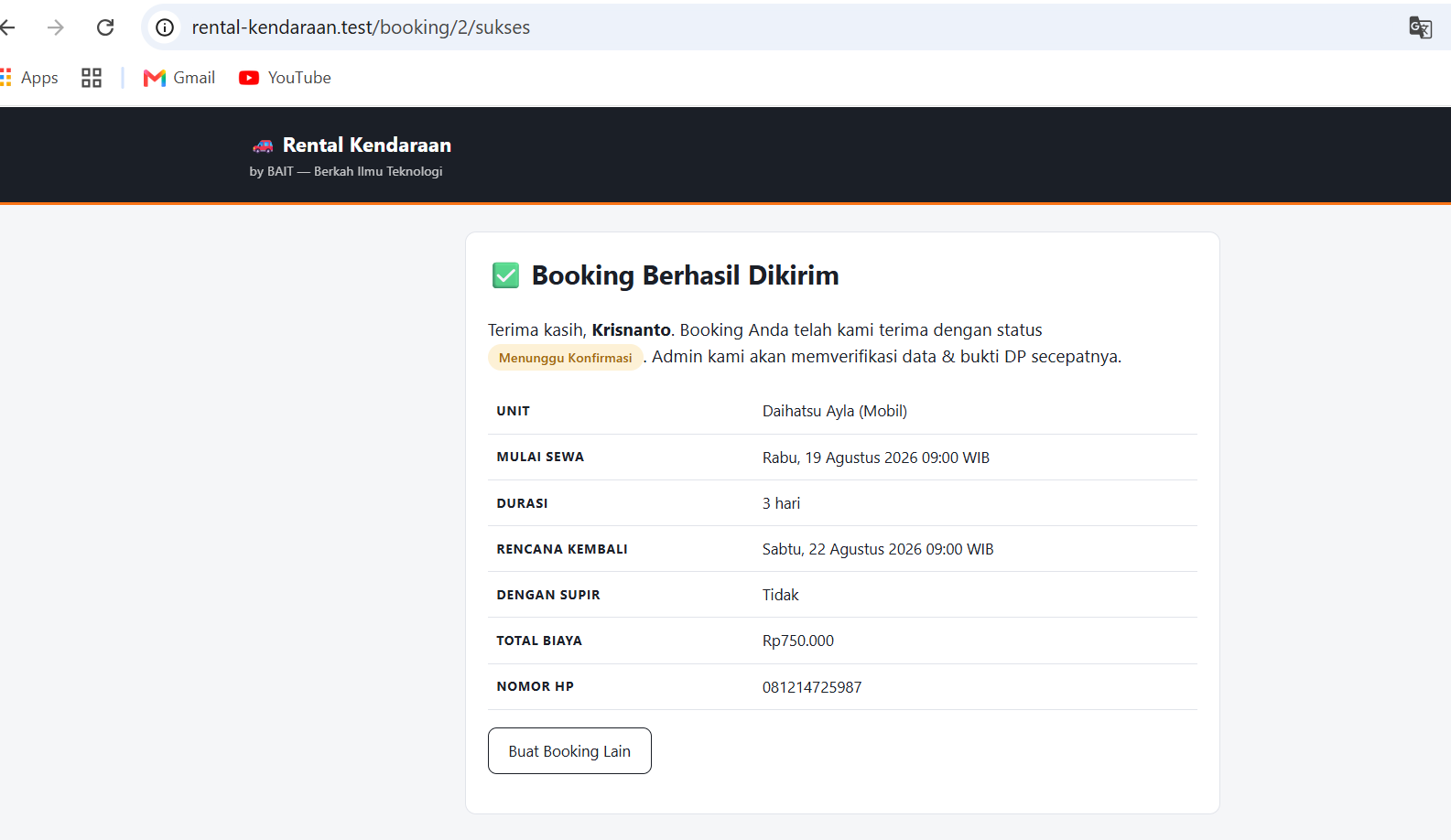The image size is (1451, 840).
Task: Click the browser forward arrow
Action: 56,27
